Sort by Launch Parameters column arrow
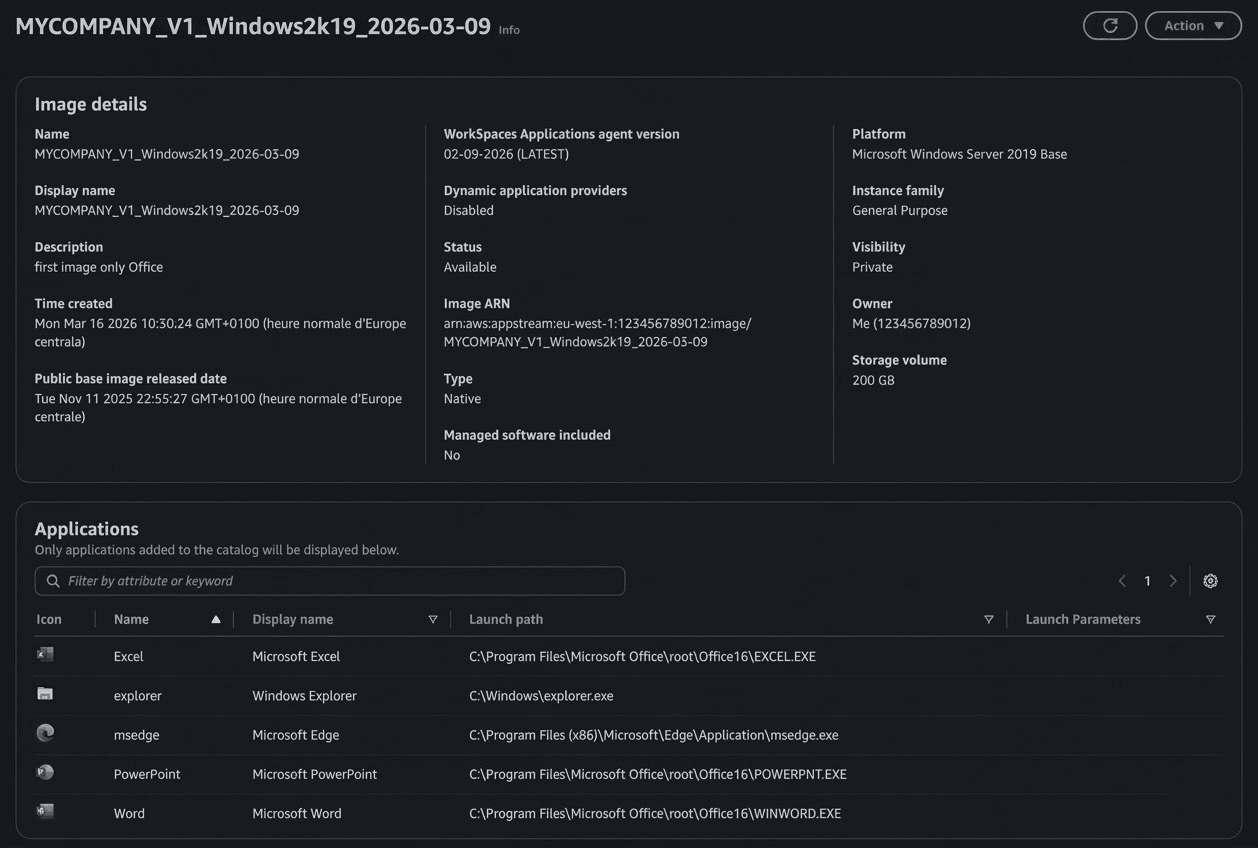Screen dimensions: 1258x848 (x=1210, y=619)
